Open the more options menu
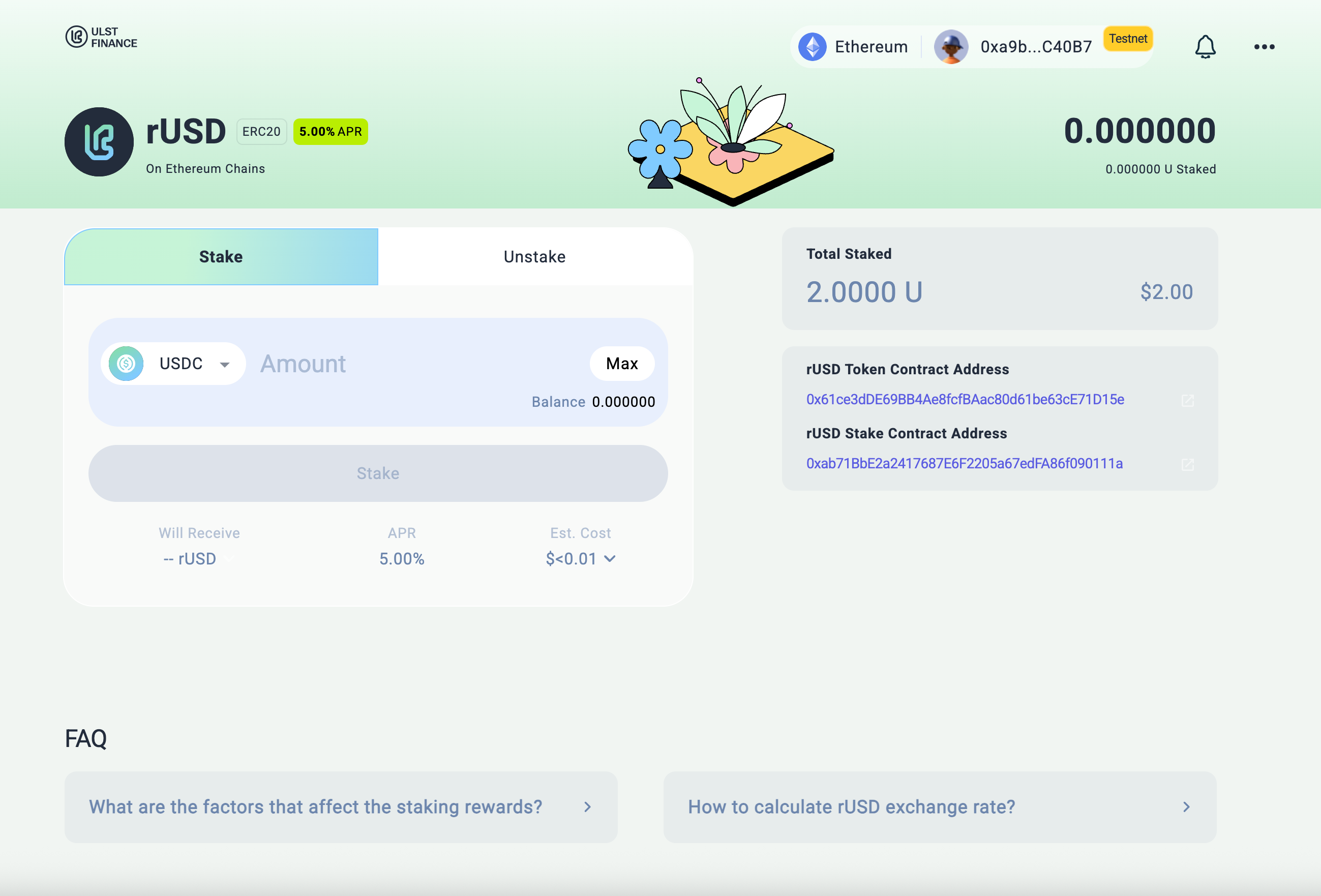The image size is (1321, 896). click(x=1263, y=47)
